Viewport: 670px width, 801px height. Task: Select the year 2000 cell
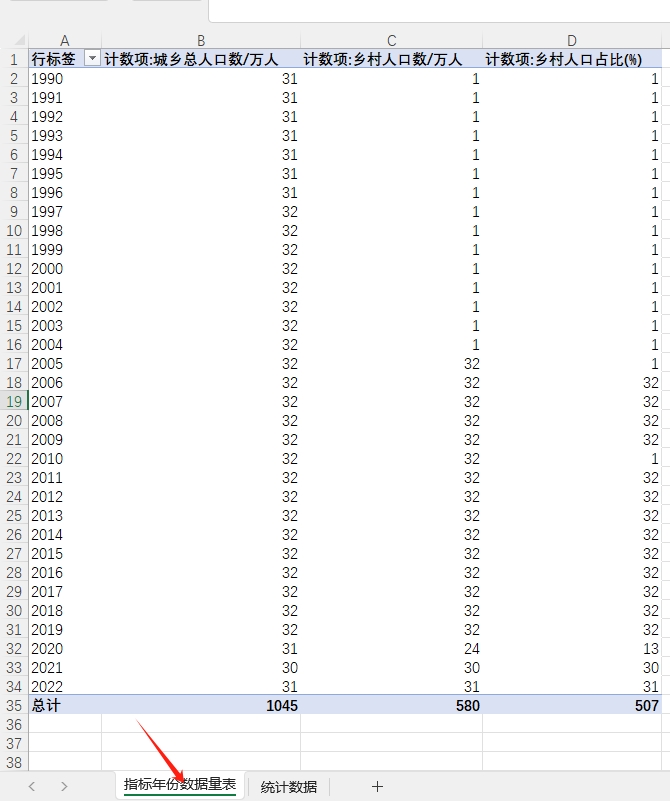[65, 269]
